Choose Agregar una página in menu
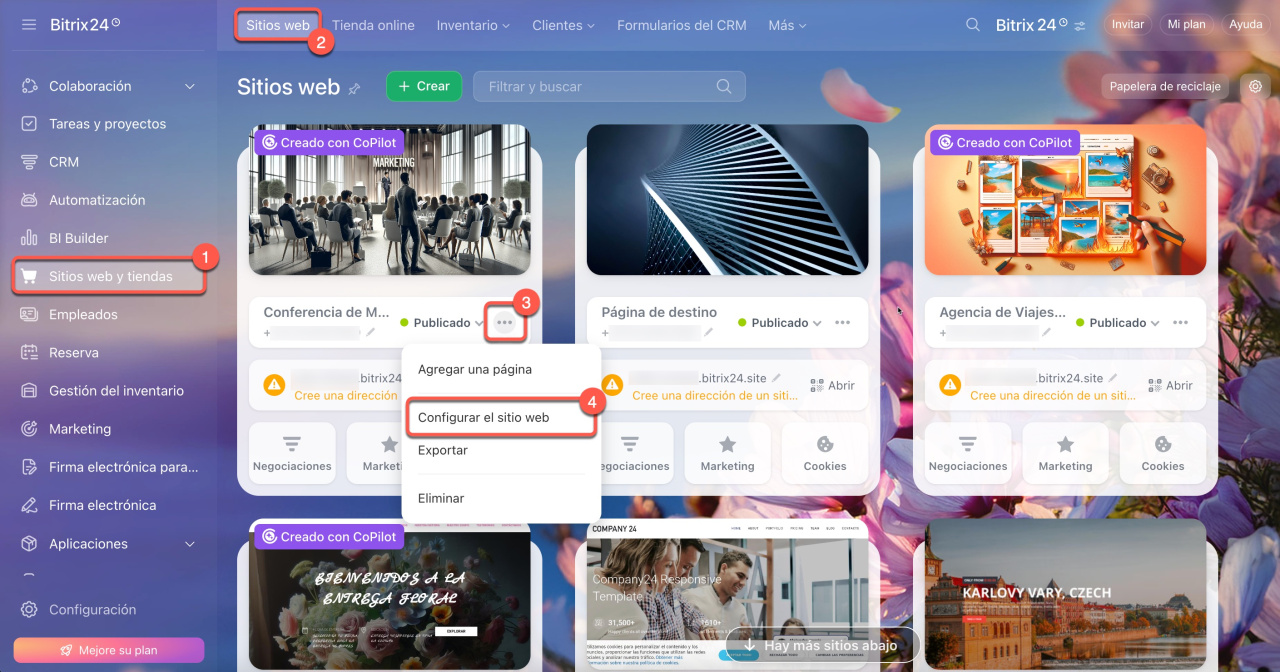 pos(475,369)
